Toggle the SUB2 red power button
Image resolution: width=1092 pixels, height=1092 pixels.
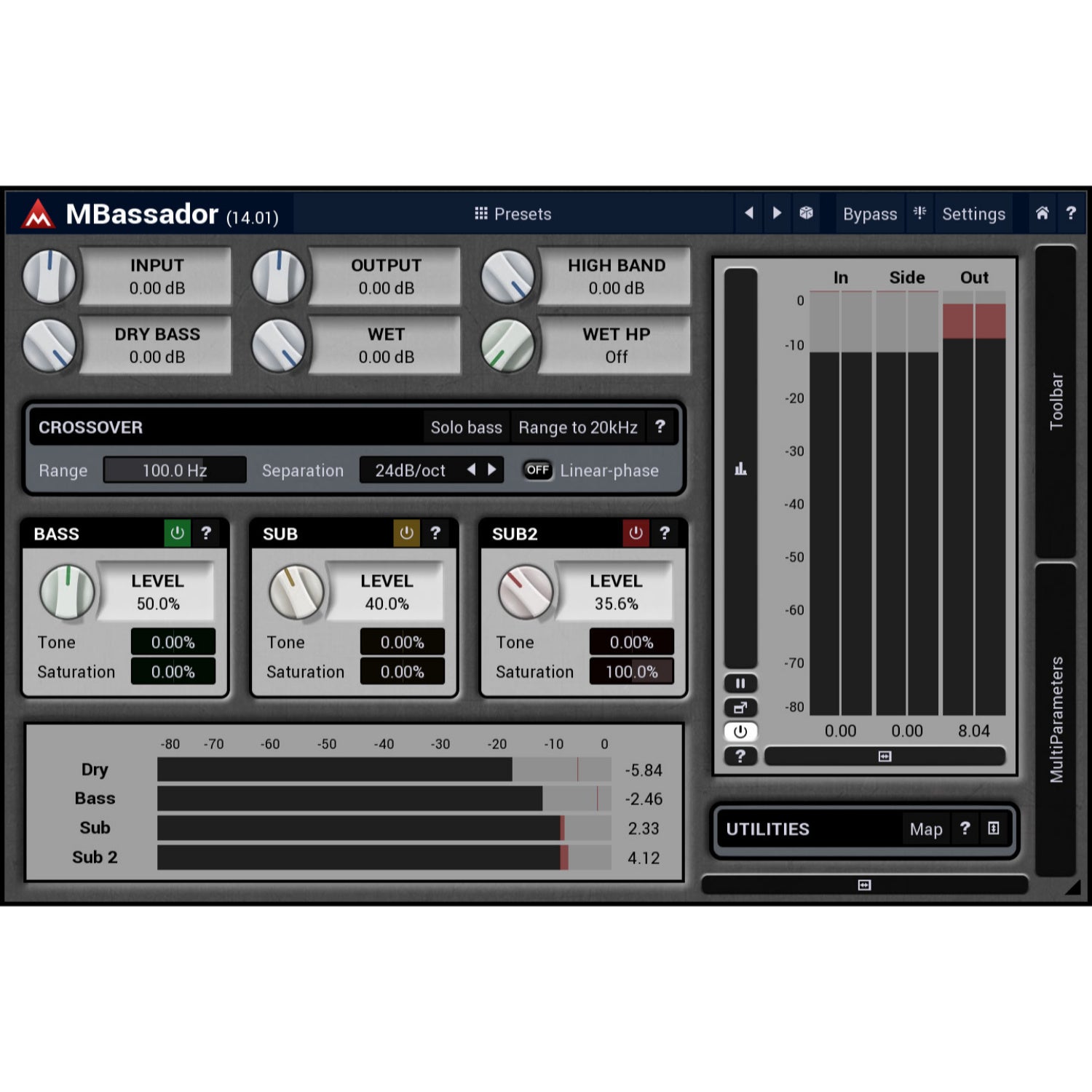coord(636,534)
